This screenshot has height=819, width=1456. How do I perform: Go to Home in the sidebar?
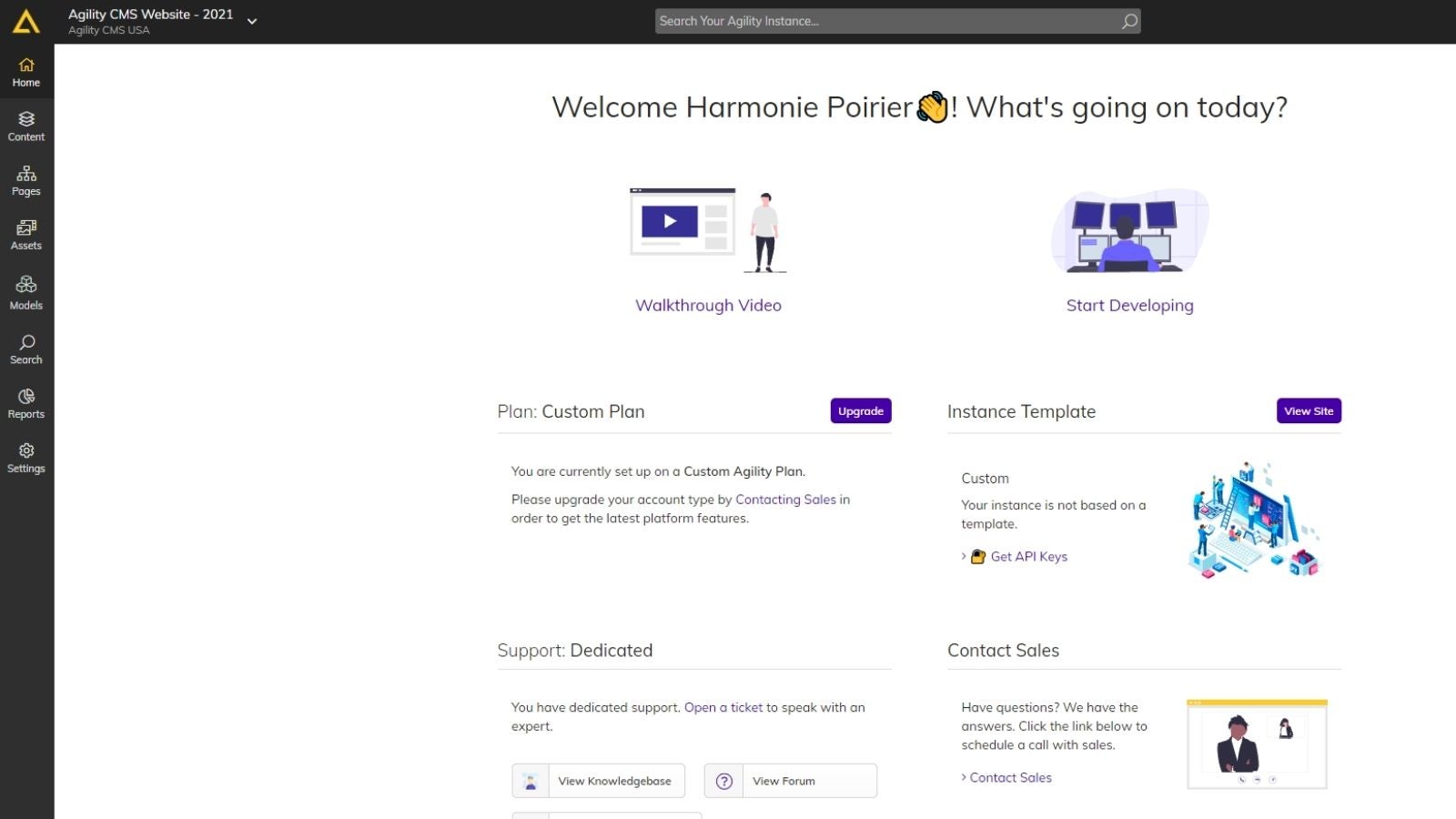coord(26,73)
